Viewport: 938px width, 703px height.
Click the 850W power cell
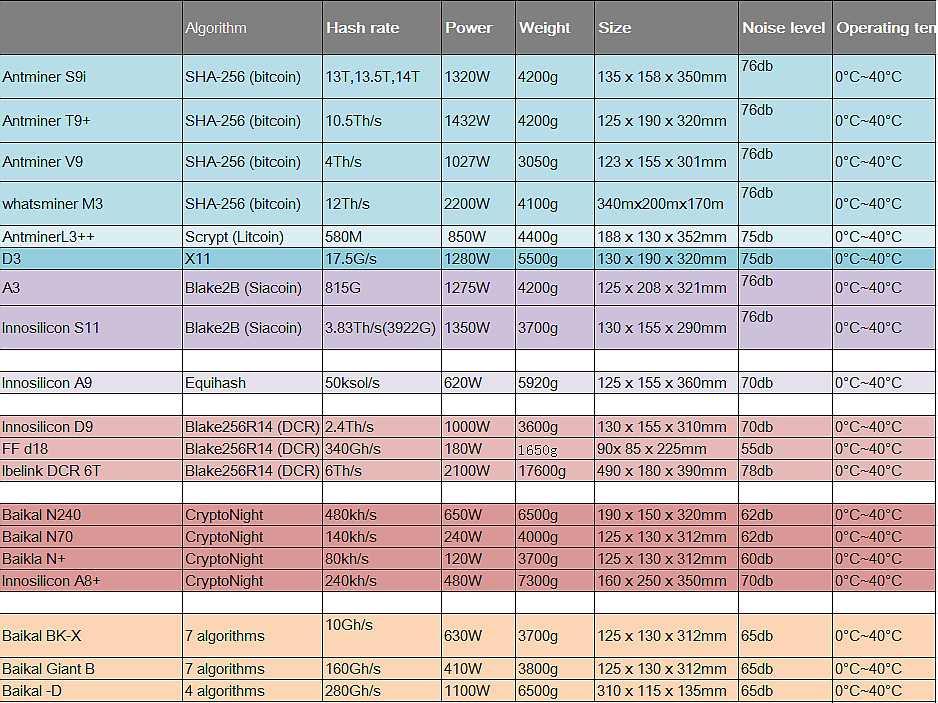[x=478, y=237]
